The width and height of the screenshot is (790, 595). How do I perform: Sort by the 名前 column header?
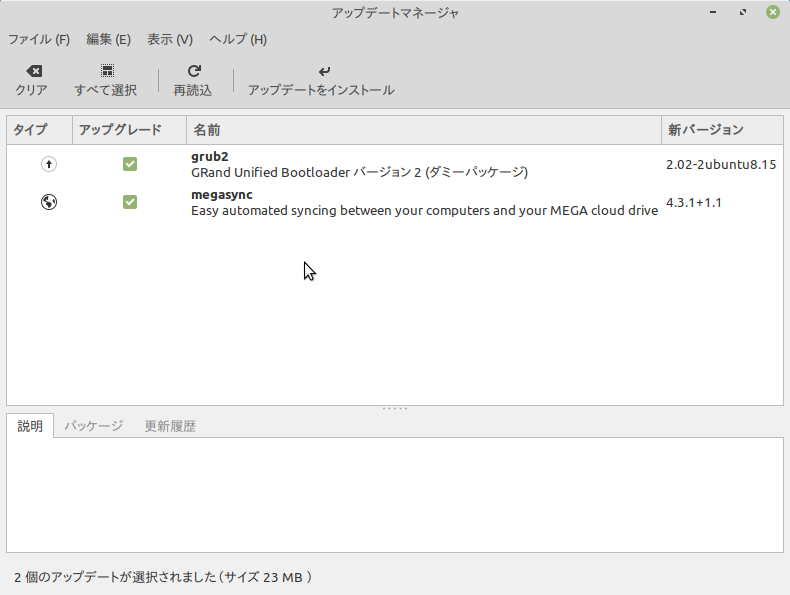click(424, 130)
